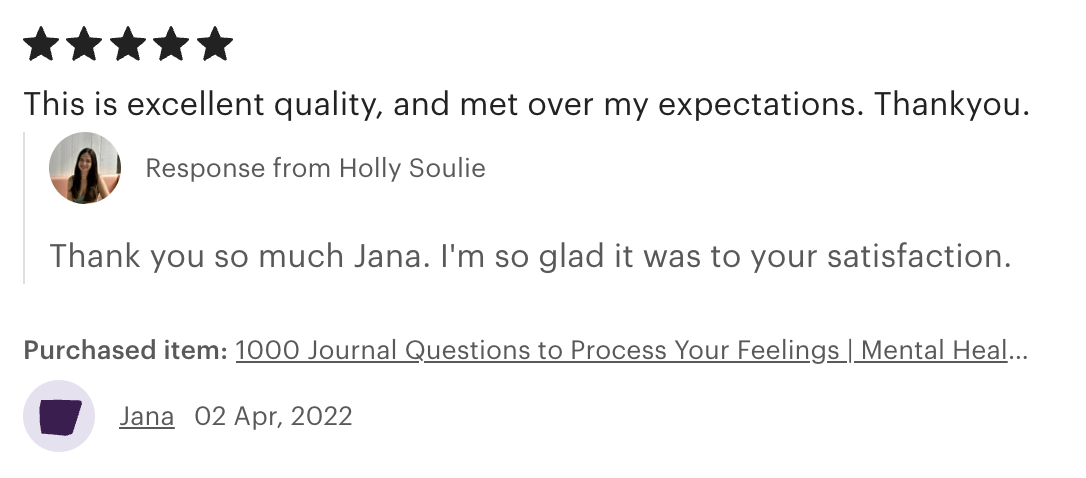1086x478 pixels.
Task: Click the grey vertical quote bar beside the response
Action: tap(24, 208)
